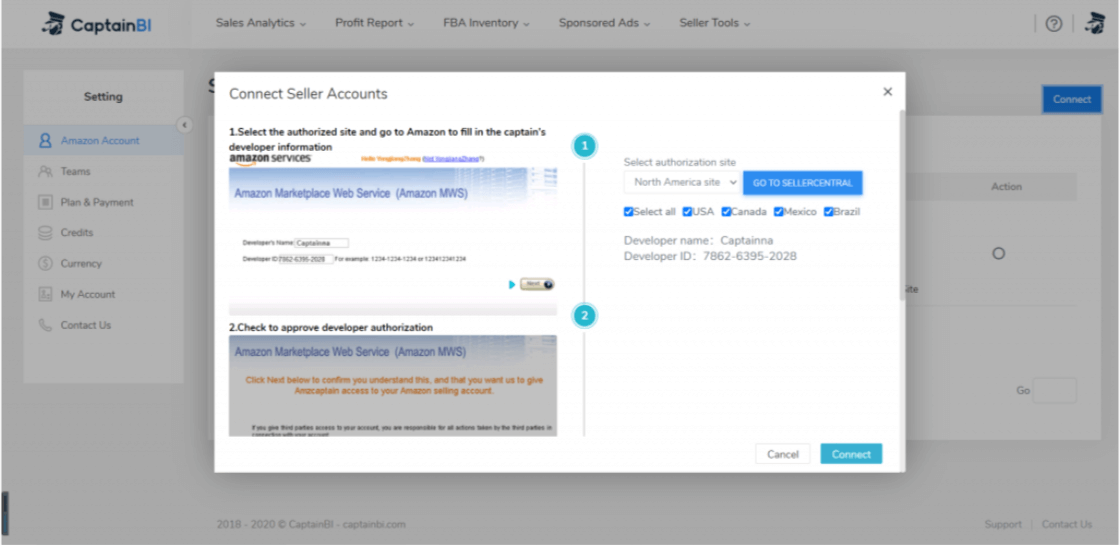Open the Seller Tools menu
1120x545 pixels.
pos(715,23)
